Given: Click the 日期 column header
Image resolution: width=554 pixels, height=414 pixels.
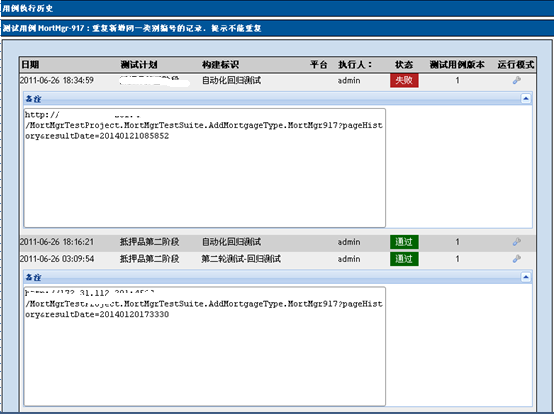Looking at the screenshot, I should coord(30,65).
